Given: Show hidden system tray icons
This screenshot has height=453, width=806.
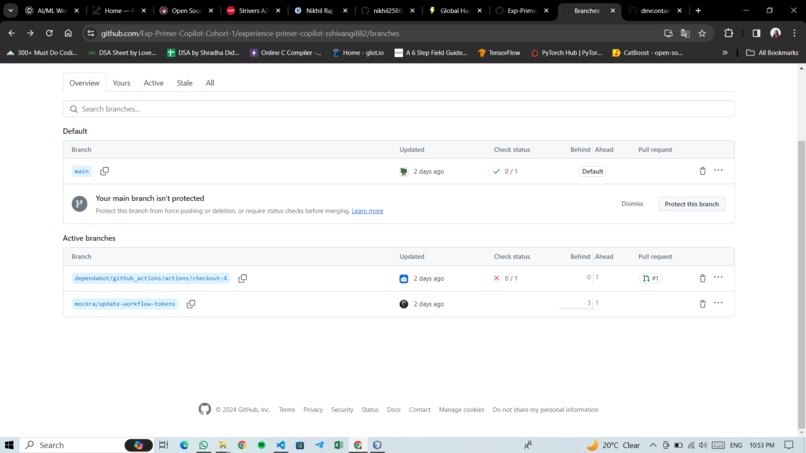Looking at the screenshot, I should [x=653, y=445].
